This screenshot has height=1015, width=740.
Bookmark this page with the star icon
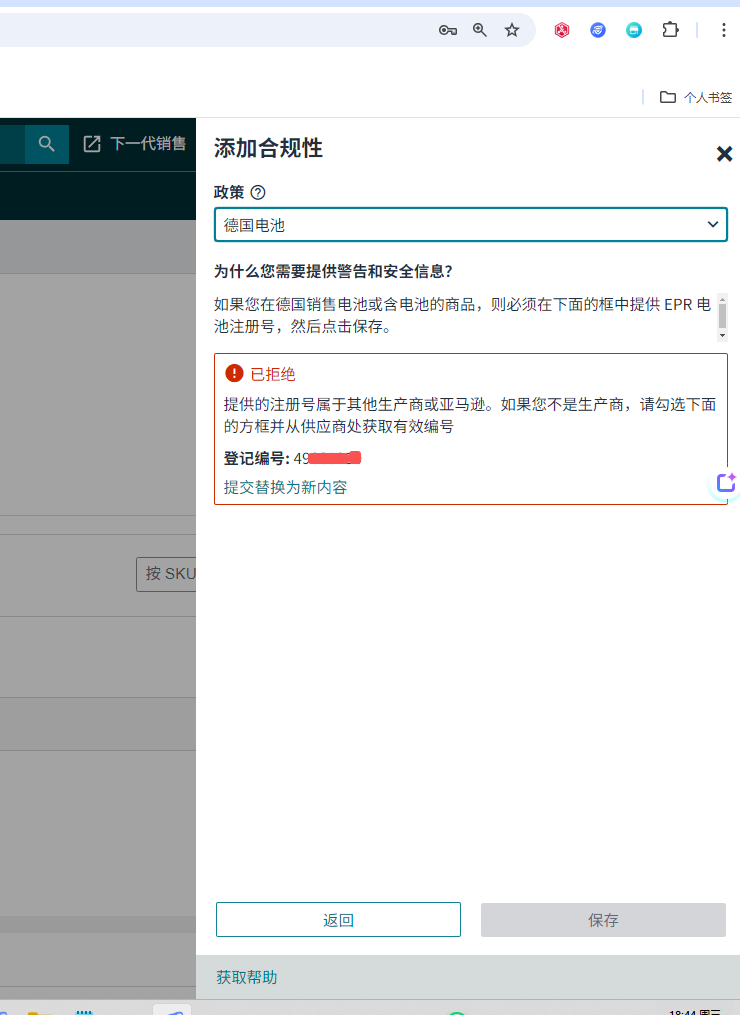512,30
